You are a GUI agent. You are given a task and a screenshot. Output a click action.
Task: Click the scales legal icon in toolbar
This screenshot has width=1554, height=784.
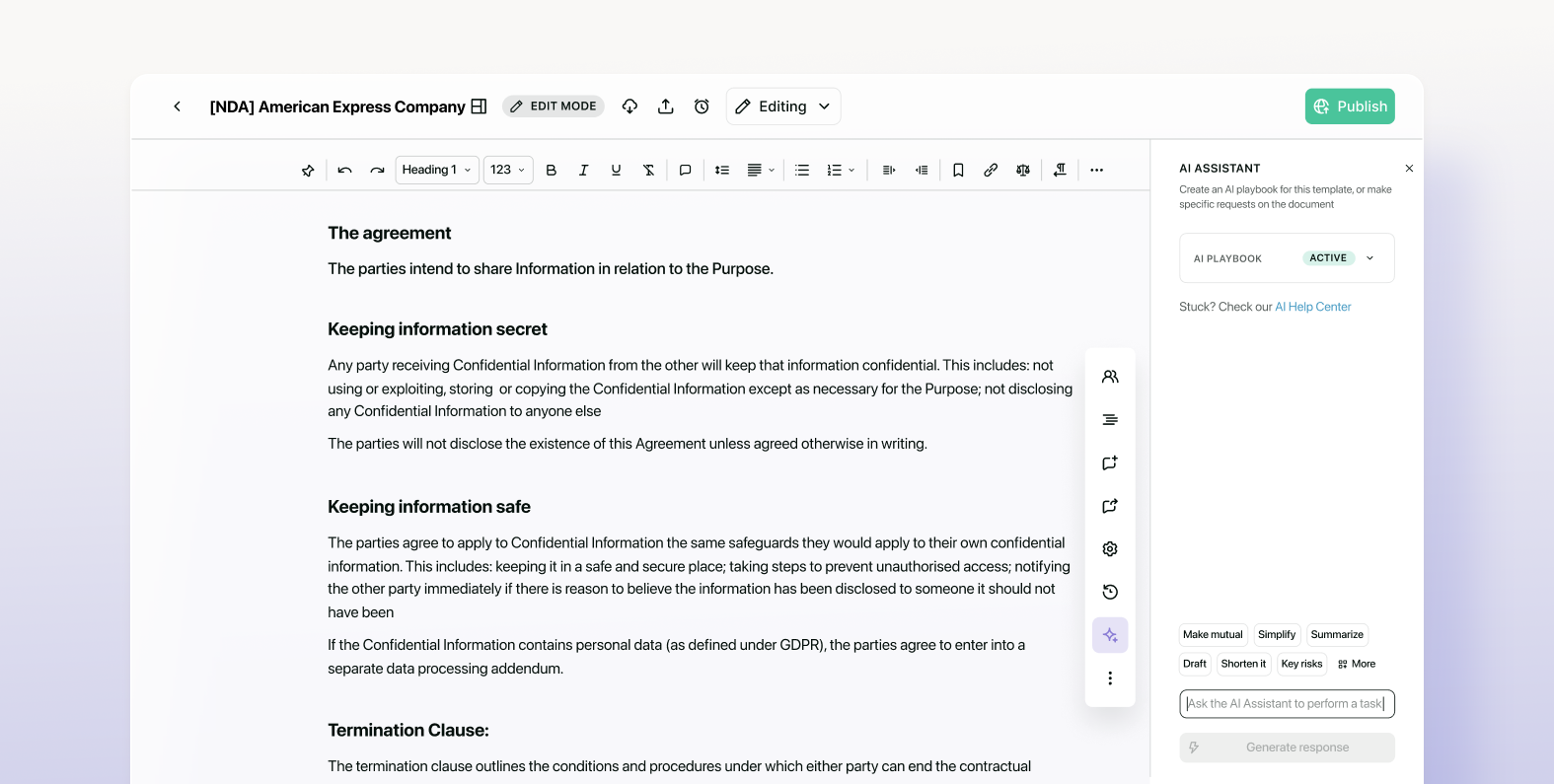pyautogui.click(x=1023, y=170)
